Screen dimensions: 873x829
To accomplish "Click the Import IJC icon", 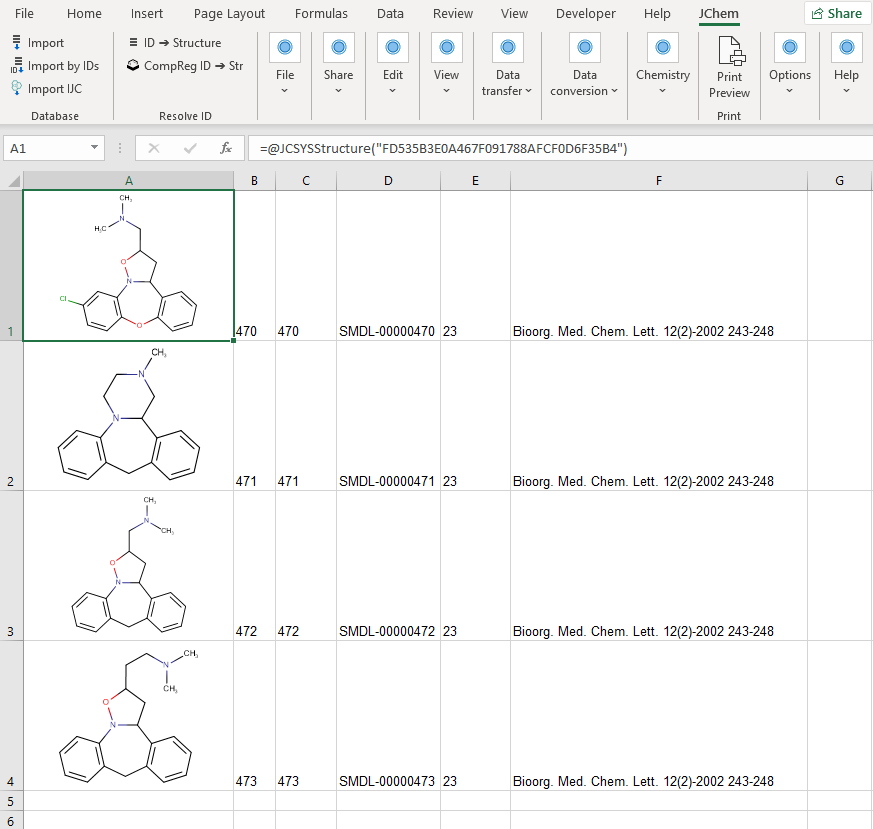I will coord(17,89).
